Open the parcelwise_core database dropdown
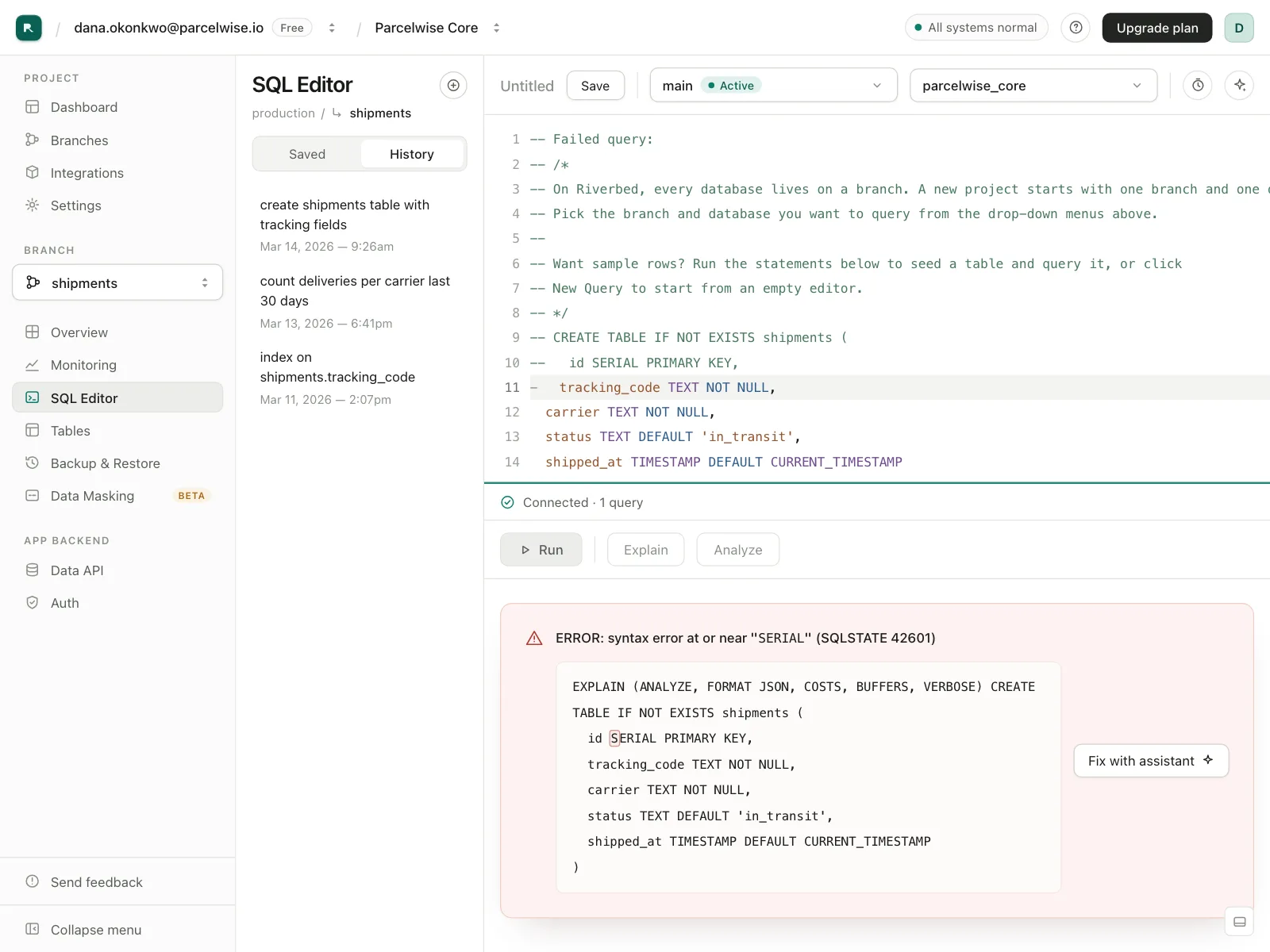 pyautogui.click(x=1033, y=85)
